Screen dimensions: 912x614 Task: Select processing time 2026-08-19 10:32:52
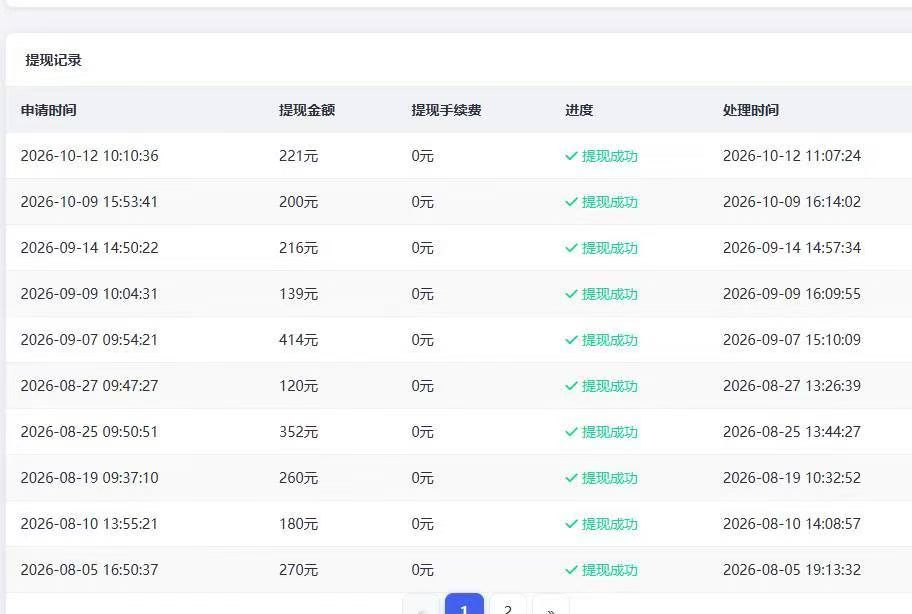point(792,477)
